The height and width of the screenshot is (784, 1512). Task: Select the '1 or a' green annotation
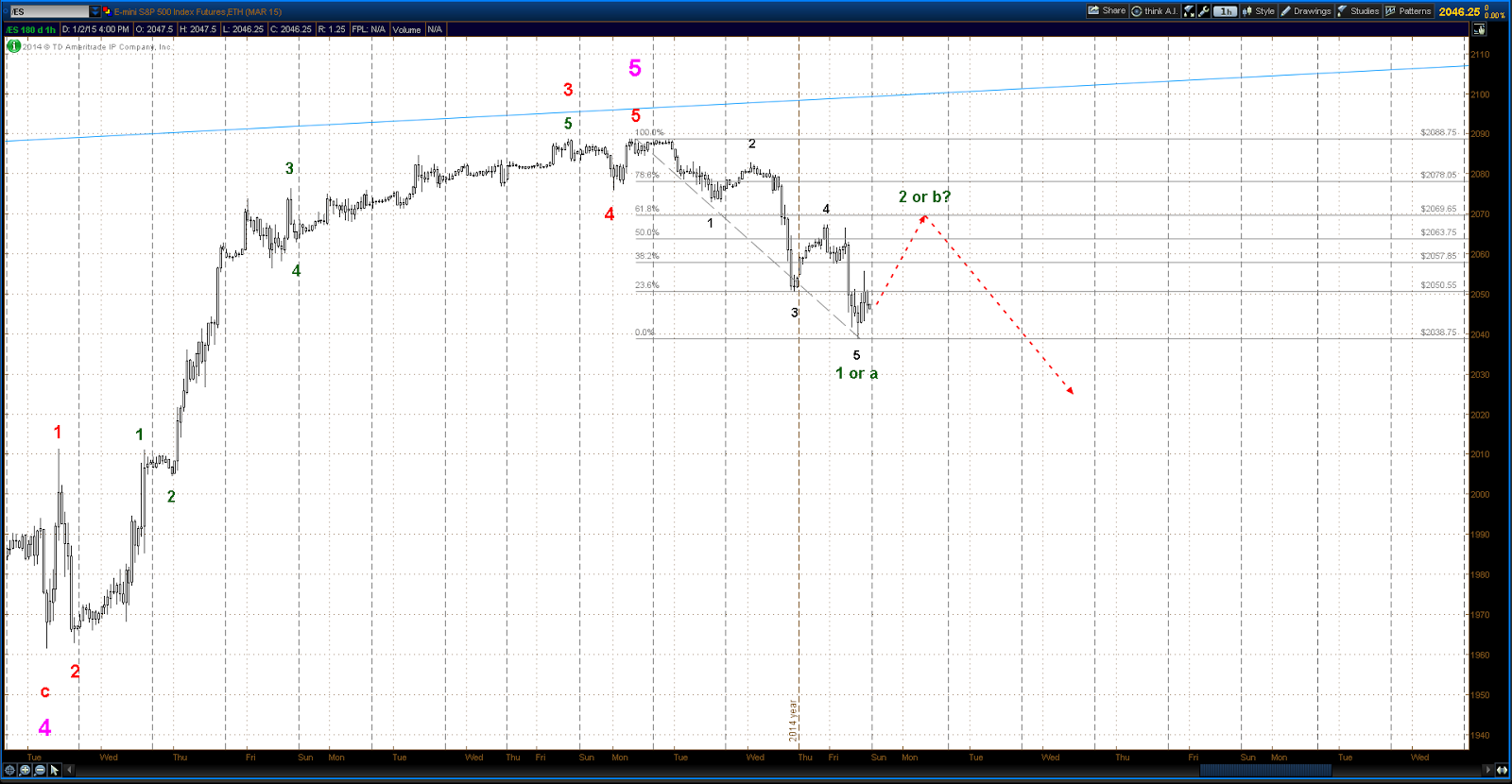(x=856, y=373)
